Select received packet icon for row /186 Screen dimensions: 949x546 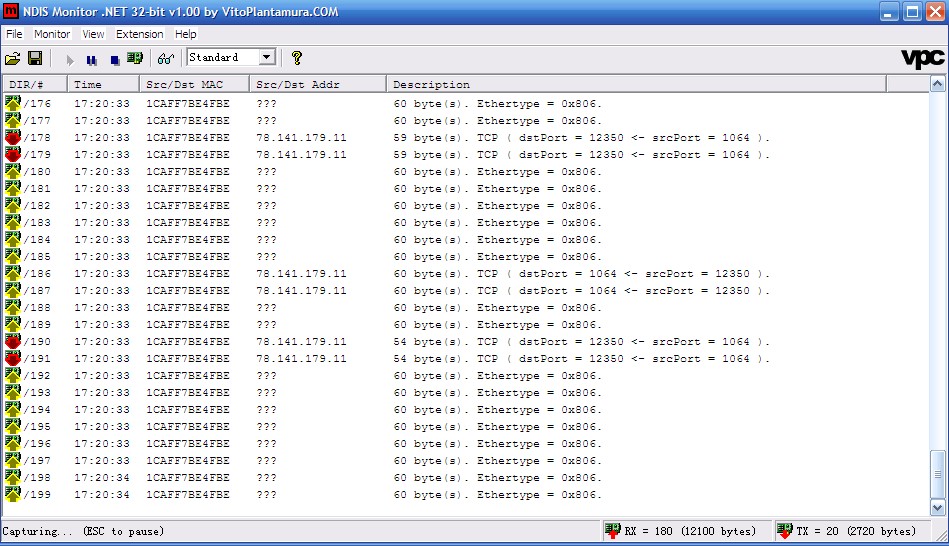tap(13, 273)
